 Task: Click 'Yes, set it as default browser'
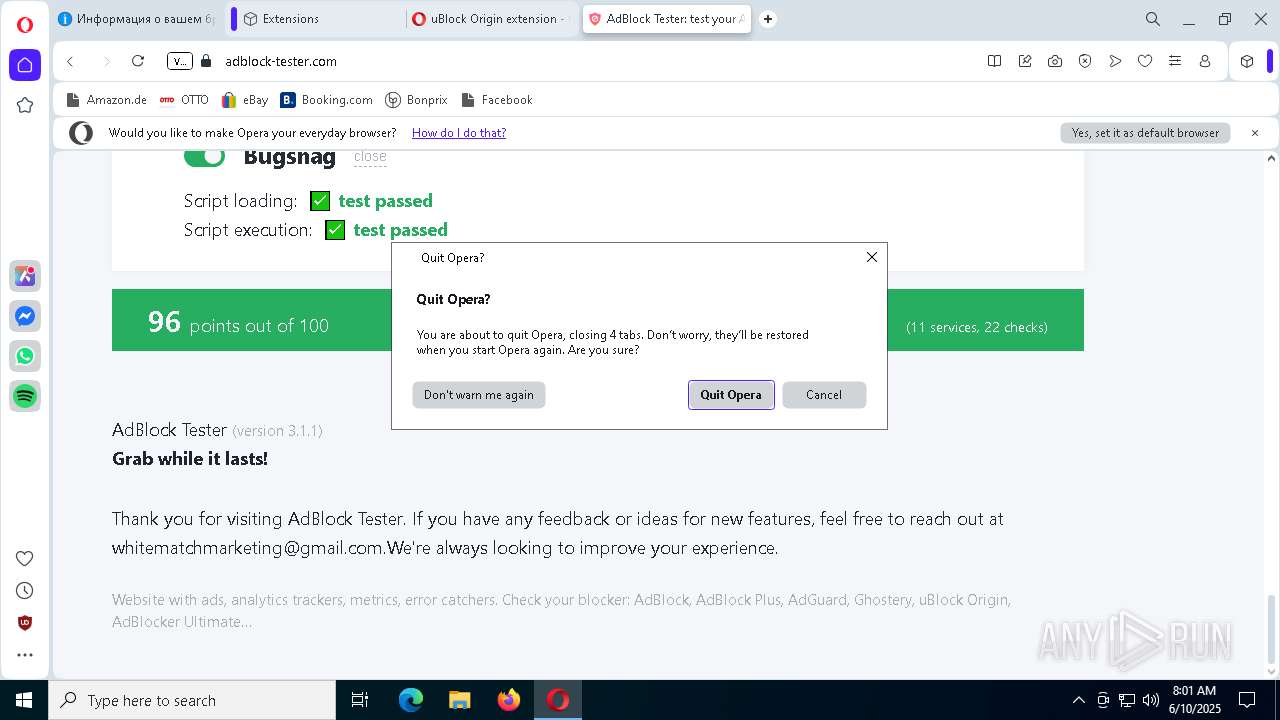coord(1145,133)
